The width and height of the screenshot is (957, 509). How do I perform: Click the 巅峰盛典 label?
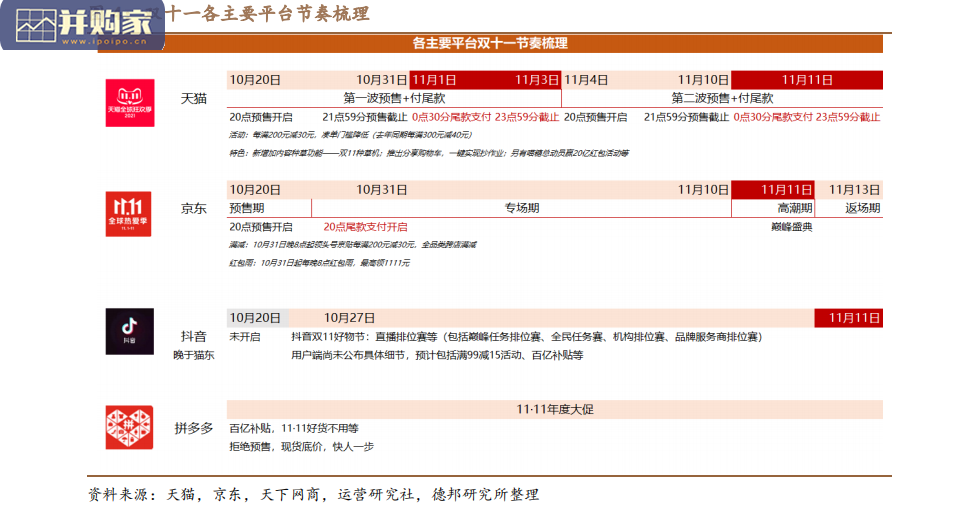tap(792, 227)
